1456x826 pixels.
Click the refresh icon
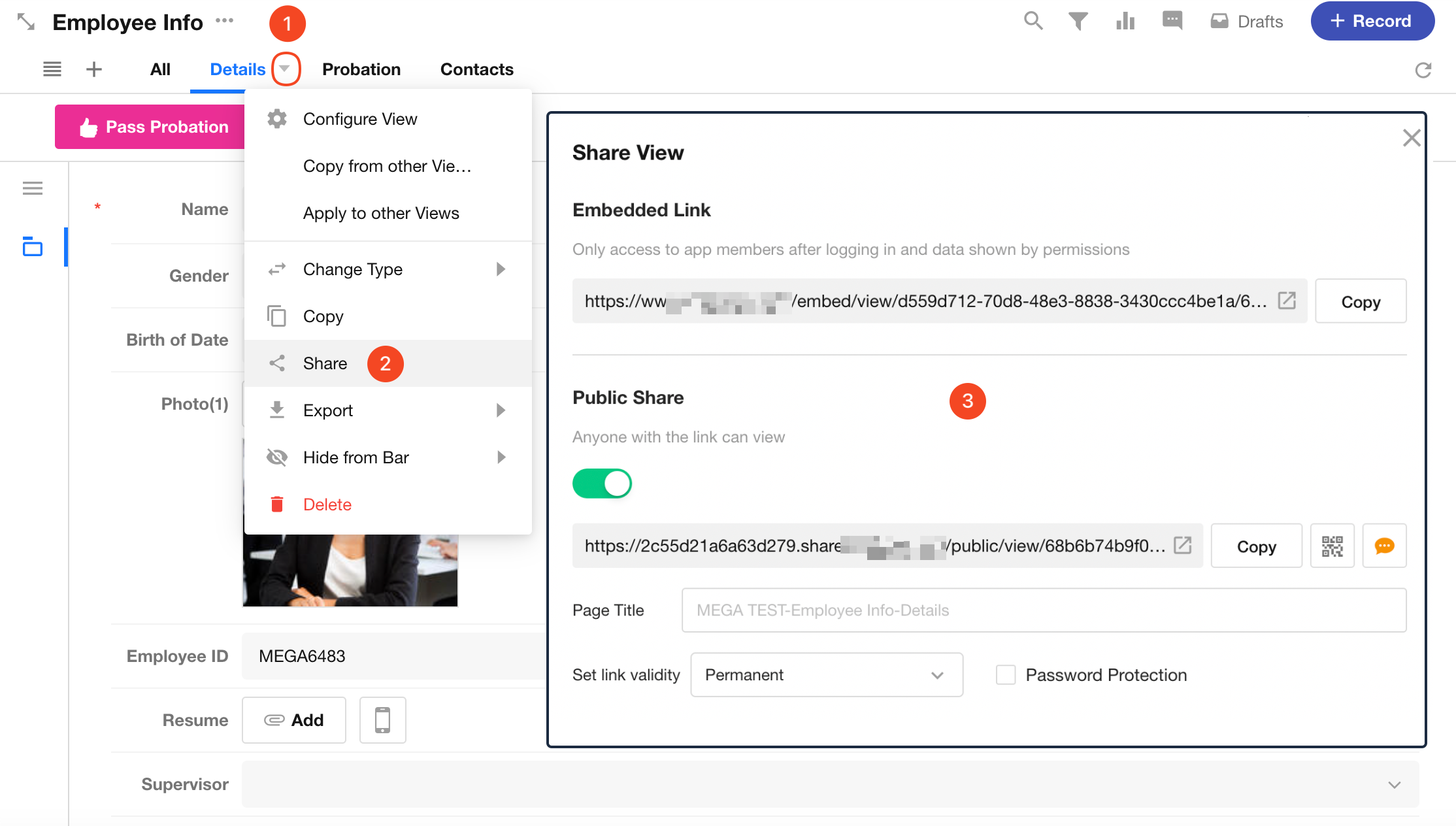[x=1423, y=70]
